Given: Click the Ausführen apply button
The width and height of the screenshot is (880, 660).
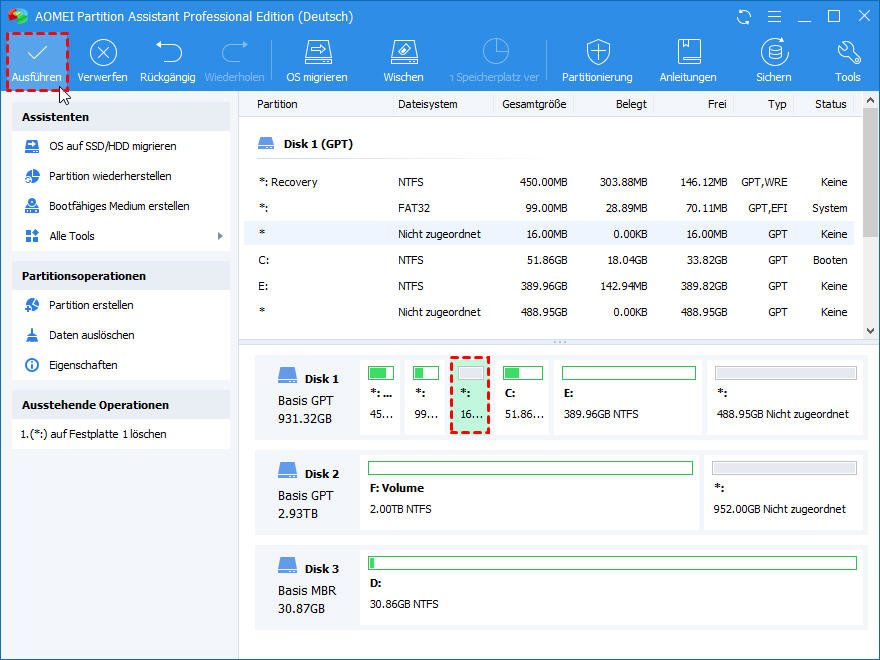Looking at the screenshot, I should [37, 61].
